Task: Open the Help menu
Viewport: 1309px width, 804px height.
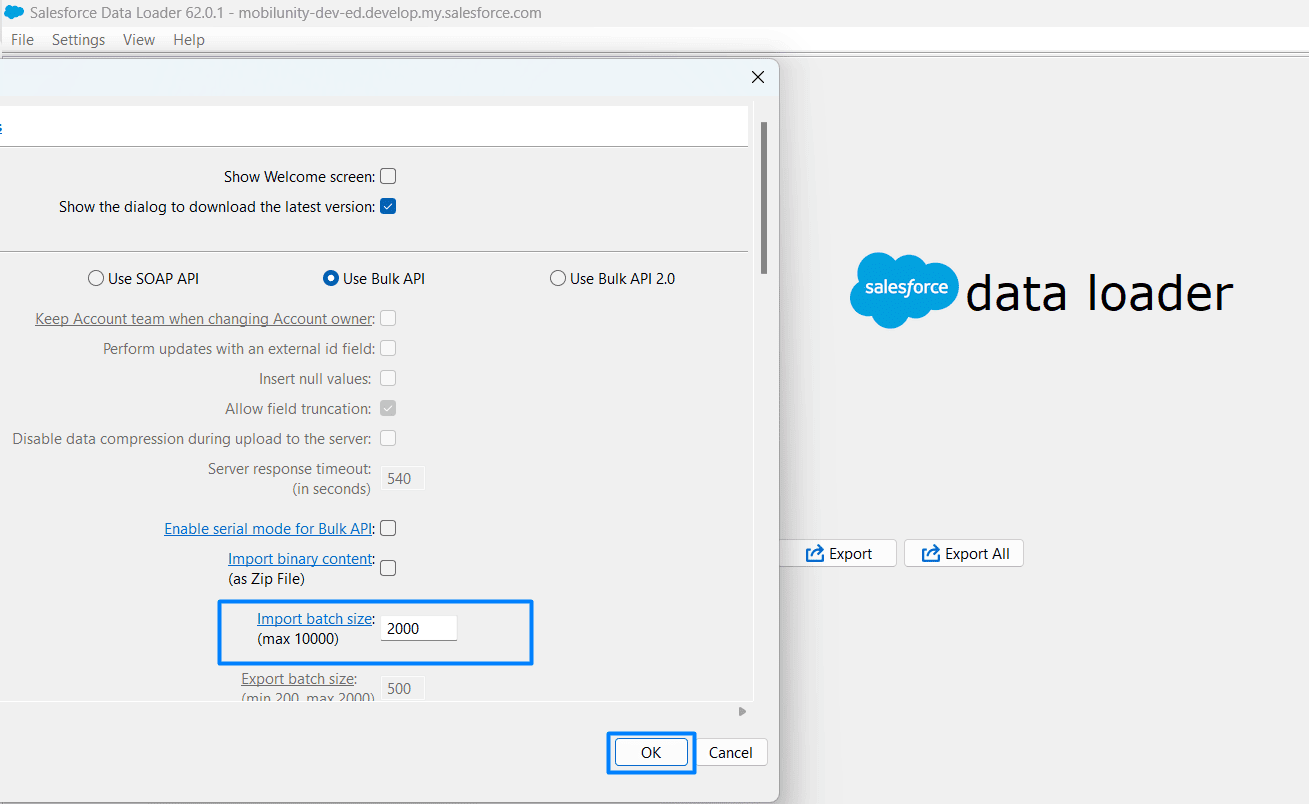Action: click(x=189, y=40)
